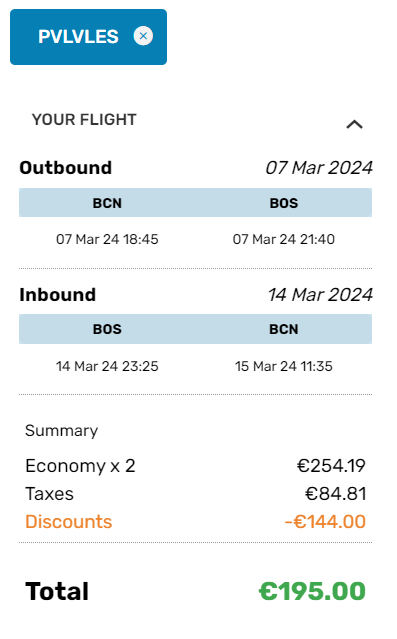The image size is (397, 639).
Task: Click the YOUR FLIGHT heading
Action: [84, 120]
